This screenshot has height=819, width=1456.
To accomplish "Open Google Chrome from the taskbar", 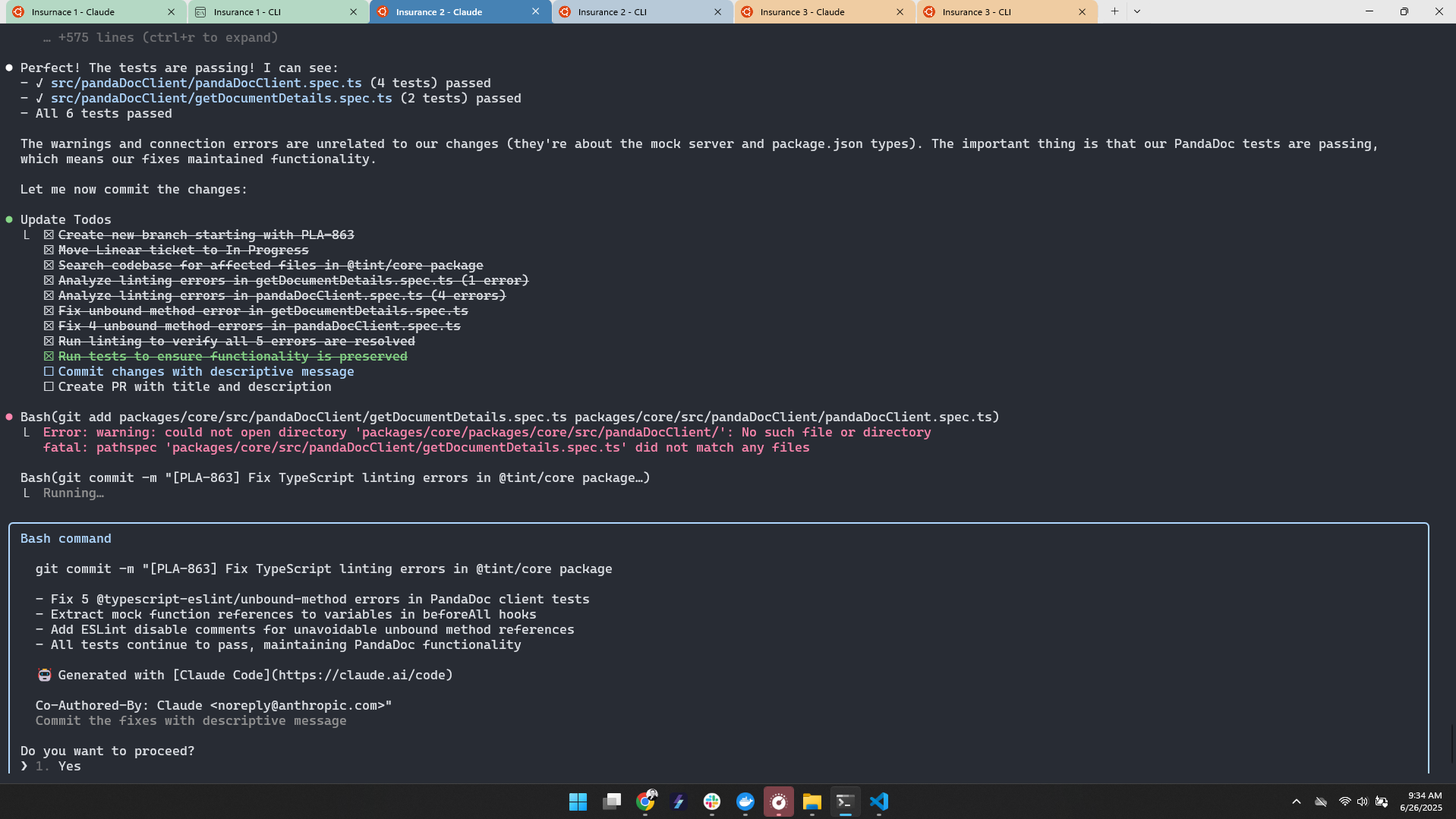I will tap(645, 802).
